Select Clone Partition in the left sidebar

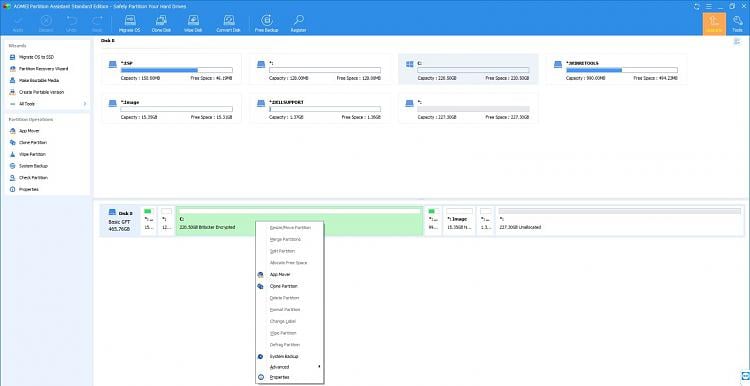[x=33, y=143]
